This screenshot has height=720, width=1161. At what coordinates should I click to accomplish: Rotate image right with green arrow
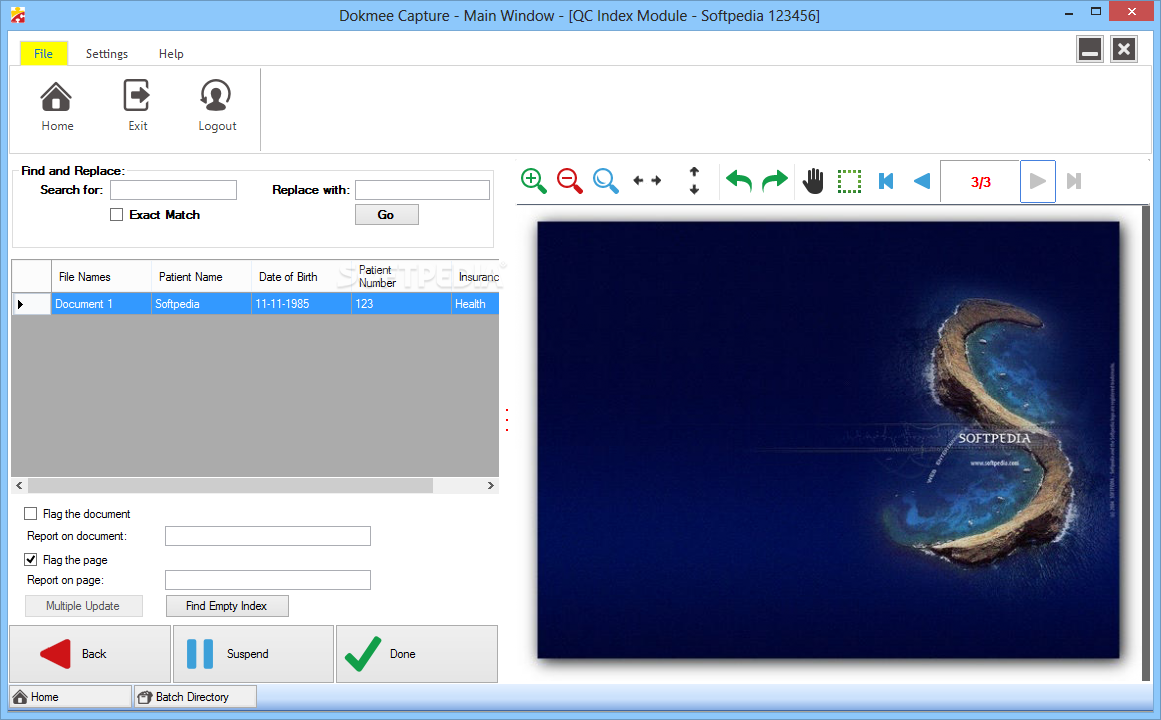(x=775, y=181)
